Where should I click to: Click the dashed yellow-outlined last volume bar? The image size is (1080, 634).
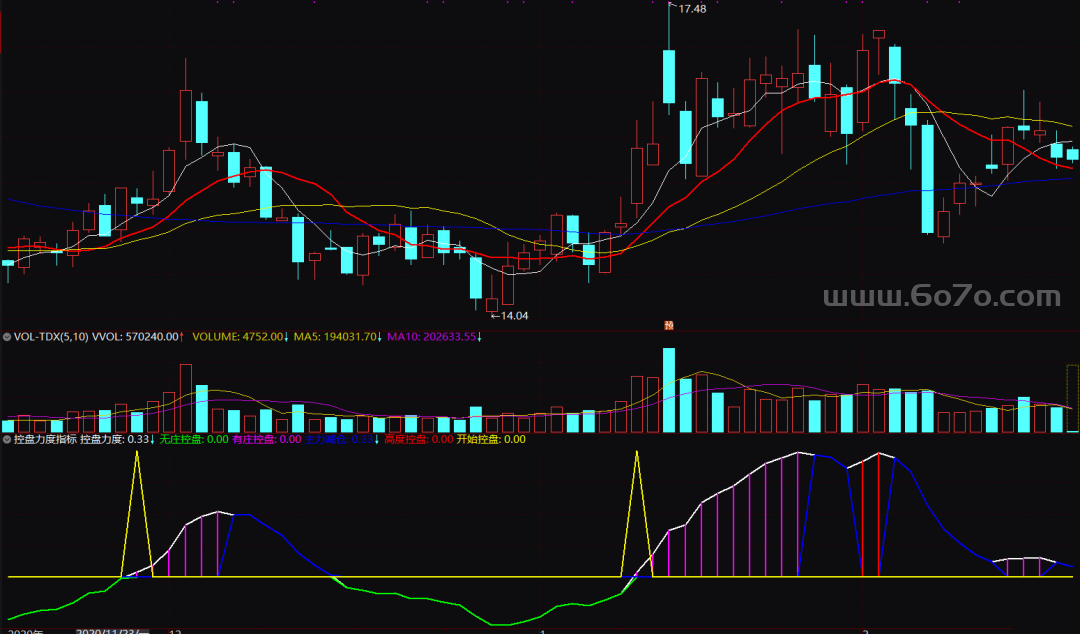coord(1073,398)
